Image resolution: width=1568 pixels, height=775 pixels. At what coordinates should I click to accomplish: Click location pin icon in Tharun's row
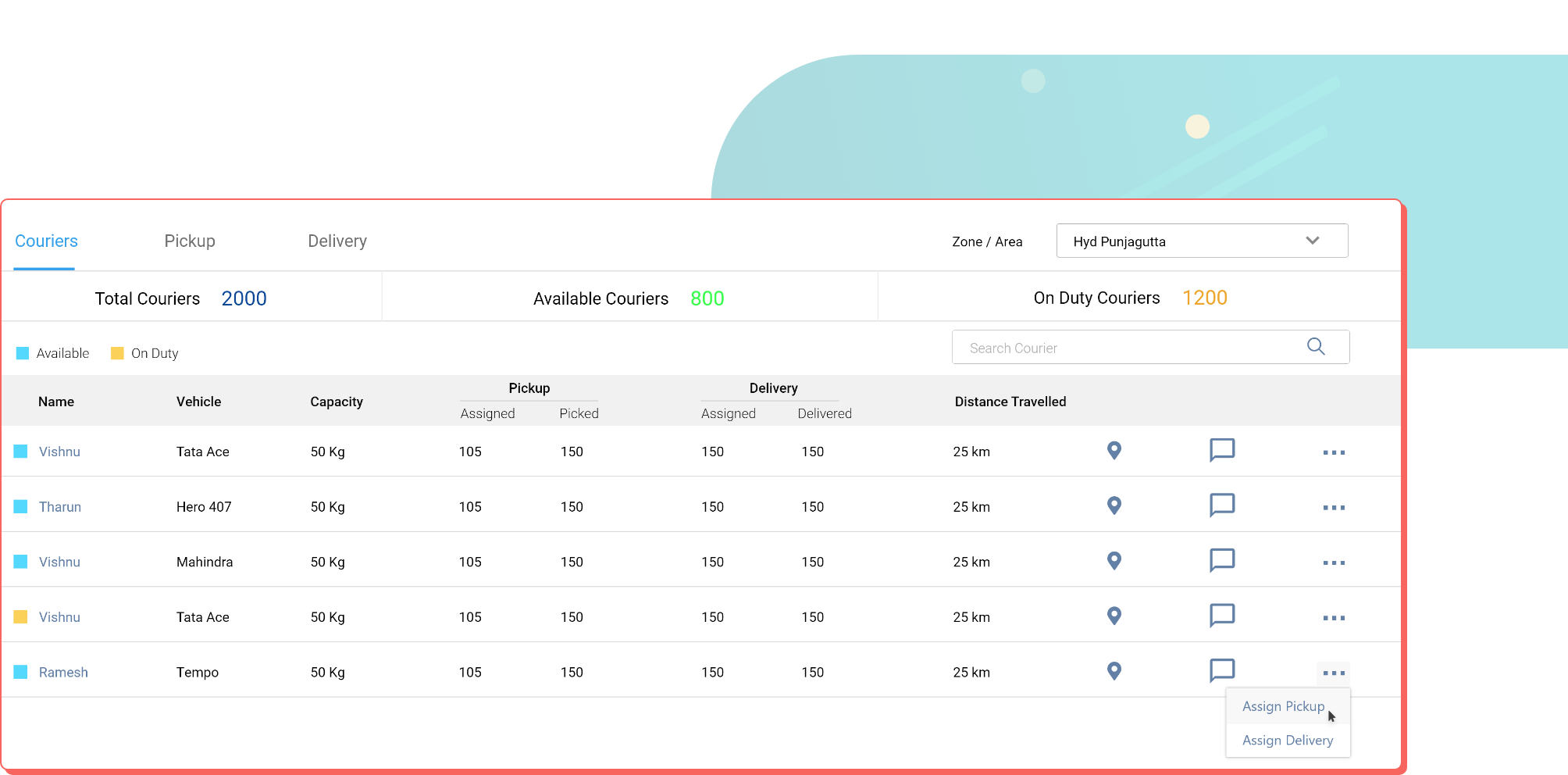pyautogui.click(x=1114, y=505)
